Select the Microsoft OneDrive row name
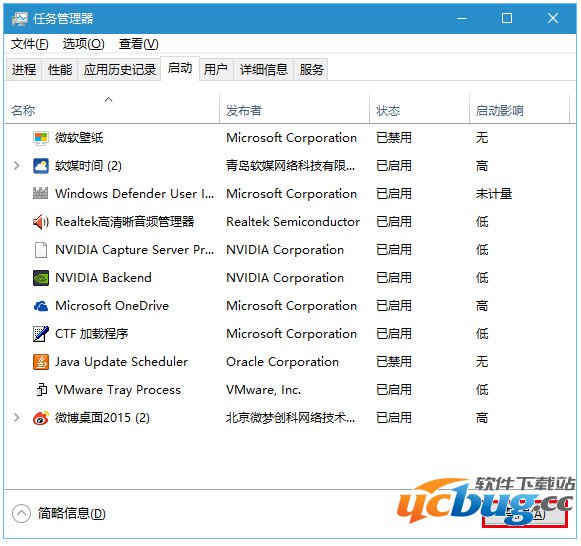This screenshot has height=546, width=581. (112, 306)
